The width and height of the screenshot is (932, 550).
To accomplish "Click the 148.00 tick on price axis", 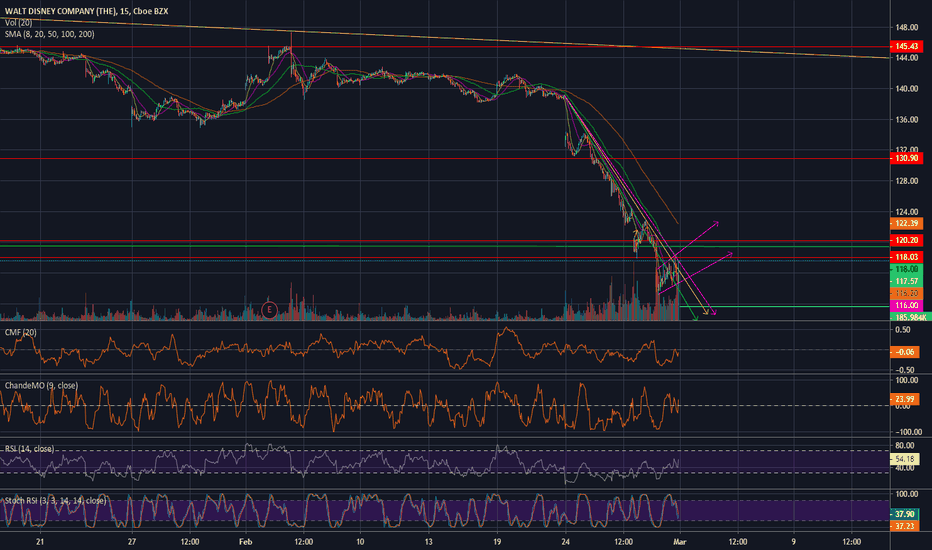I will 907,27.
